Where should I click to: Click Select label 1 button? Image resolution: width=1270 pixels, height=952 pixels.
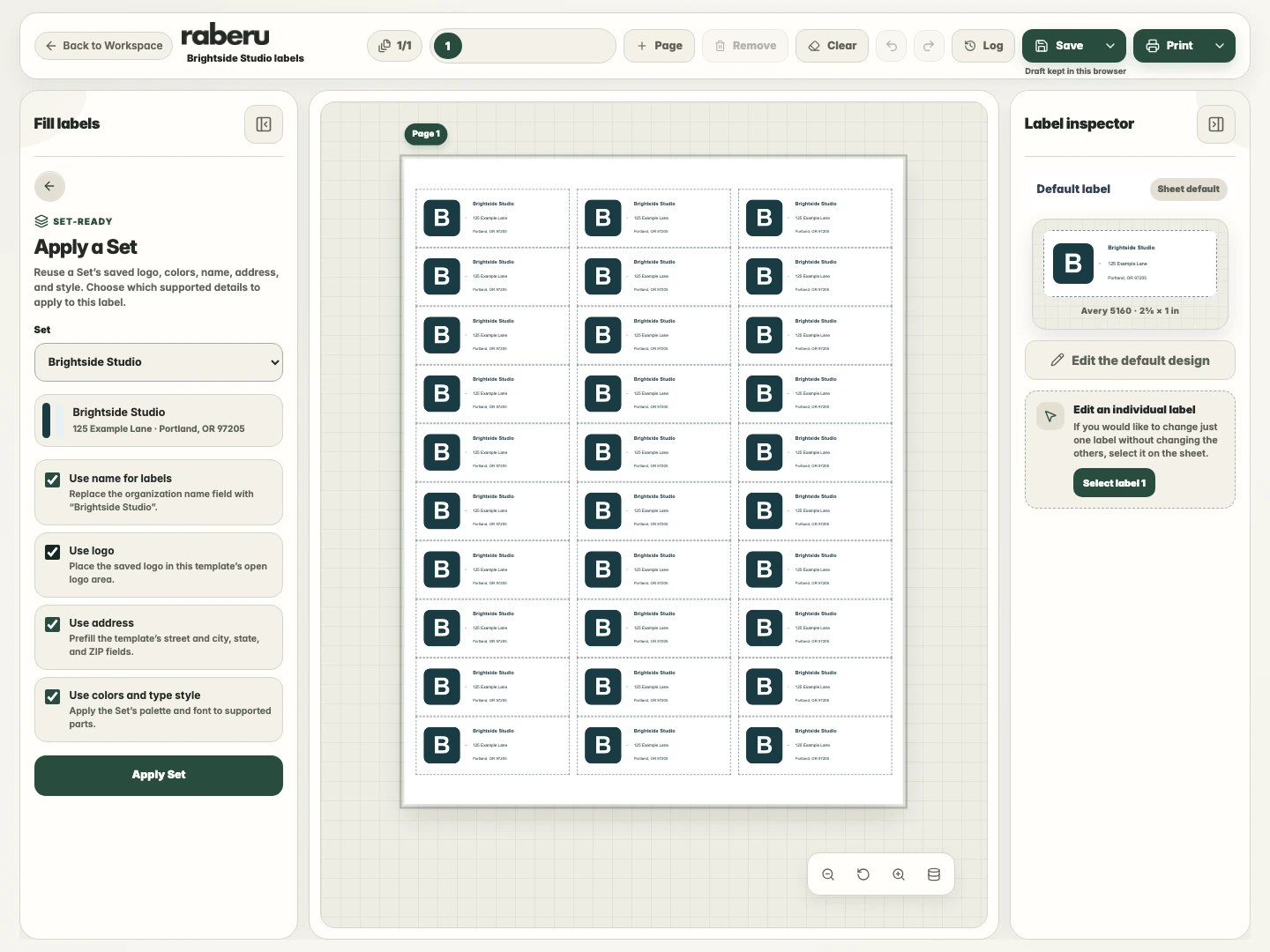[x=1114, y=483]
